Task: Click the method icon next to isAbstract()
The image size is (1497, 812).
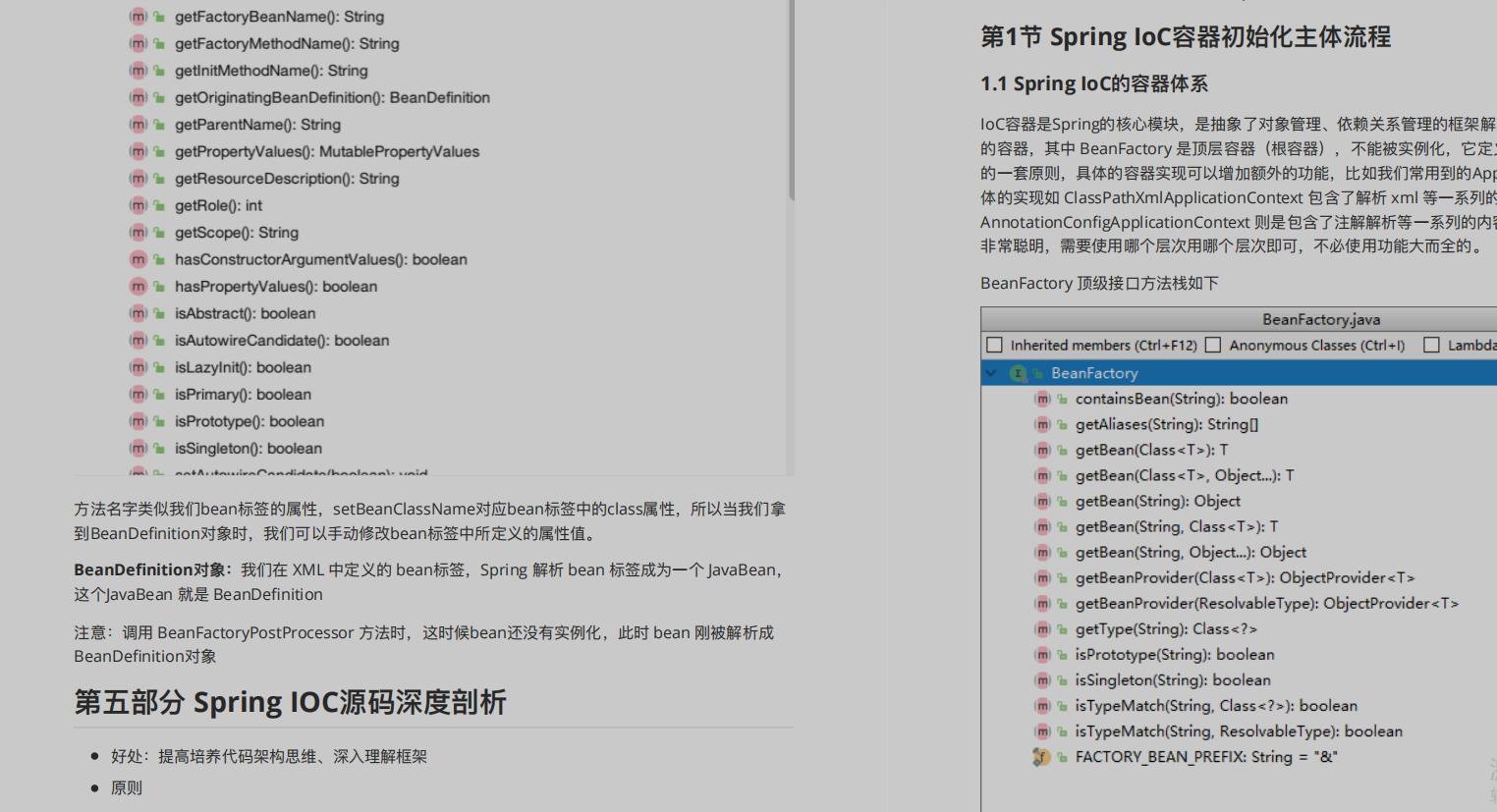Action: [x=137, y=312]
